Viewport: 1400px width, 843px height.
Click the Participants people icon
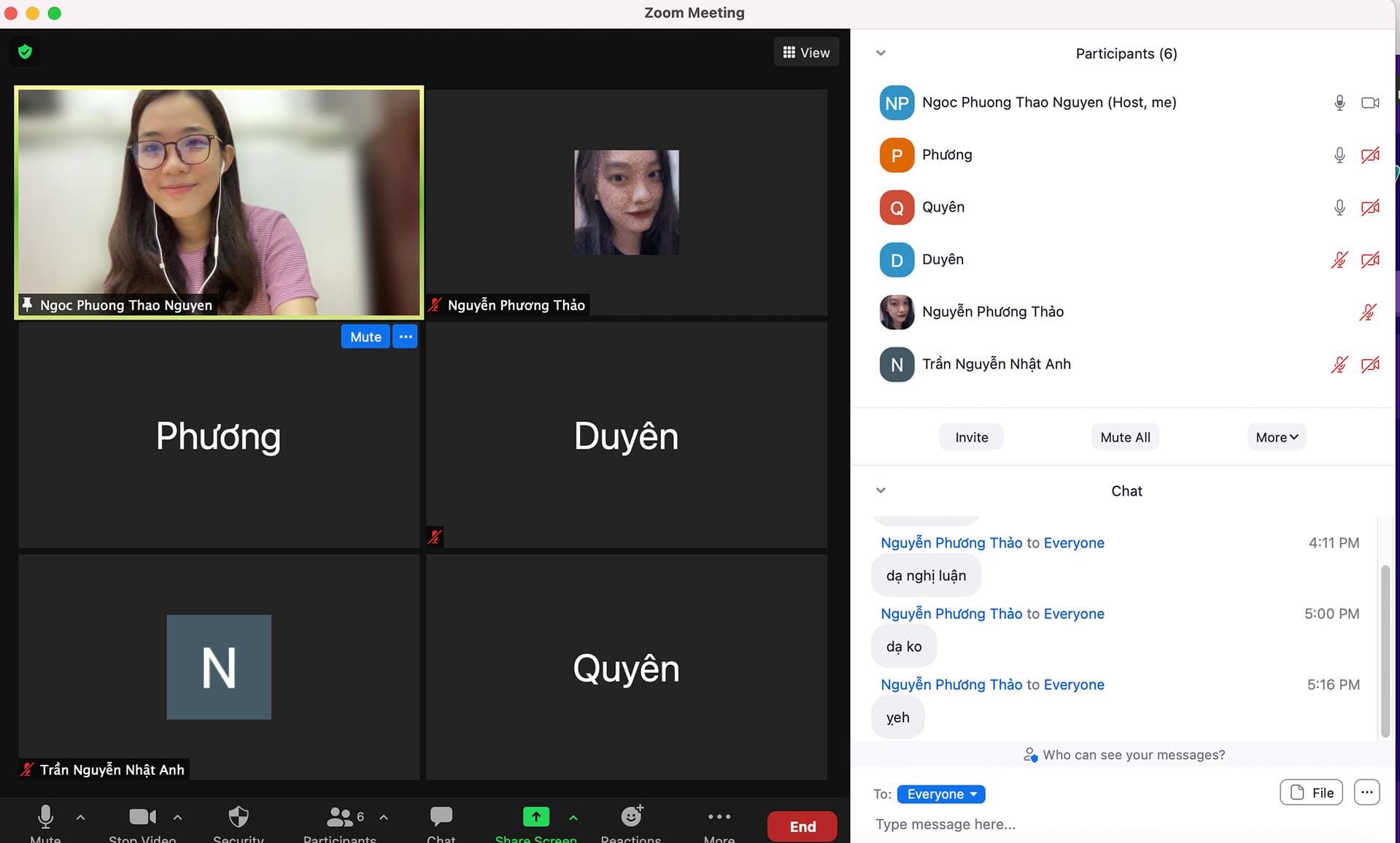pyautogui.click(x=340, y=817)
